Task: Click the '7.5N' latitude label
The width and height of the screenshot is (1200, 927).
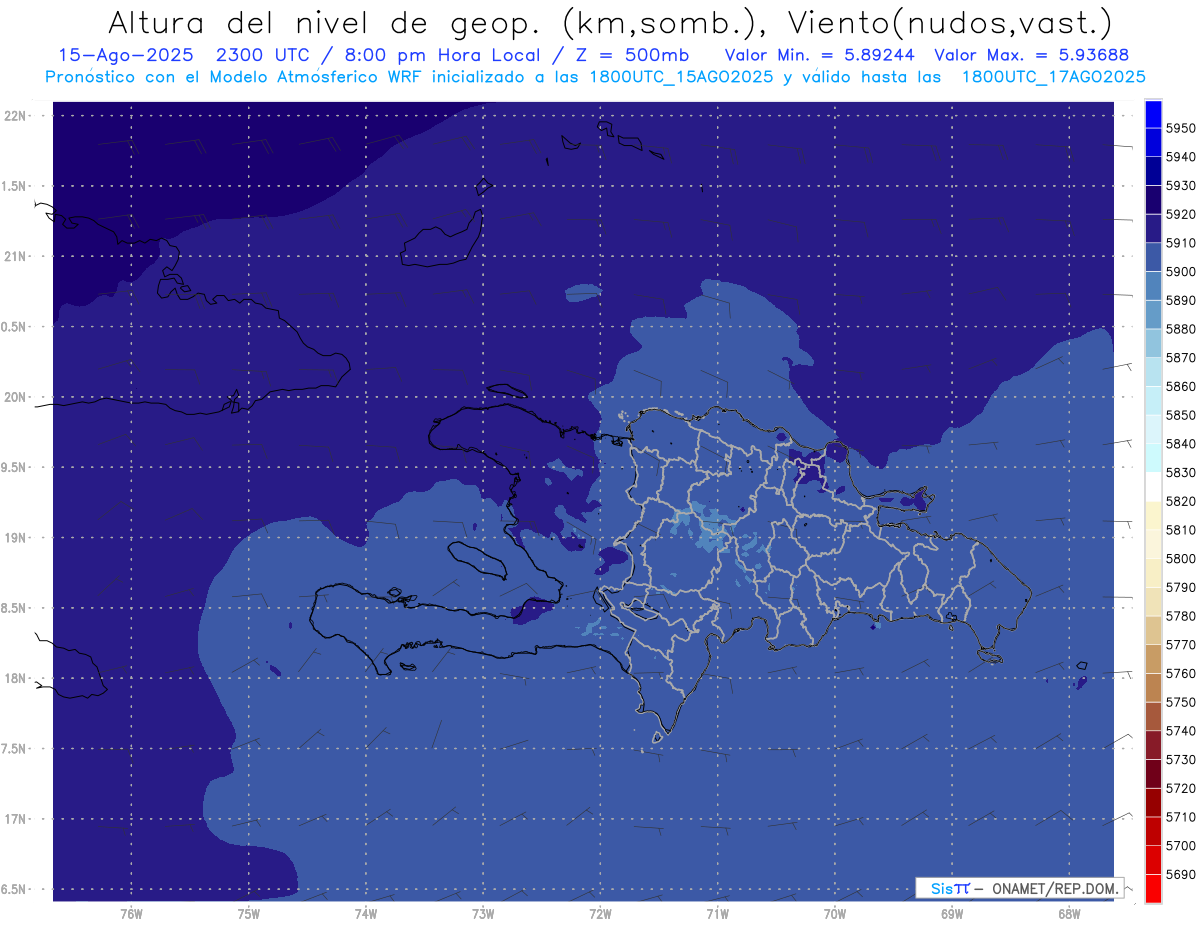Action: coord(14,749)
